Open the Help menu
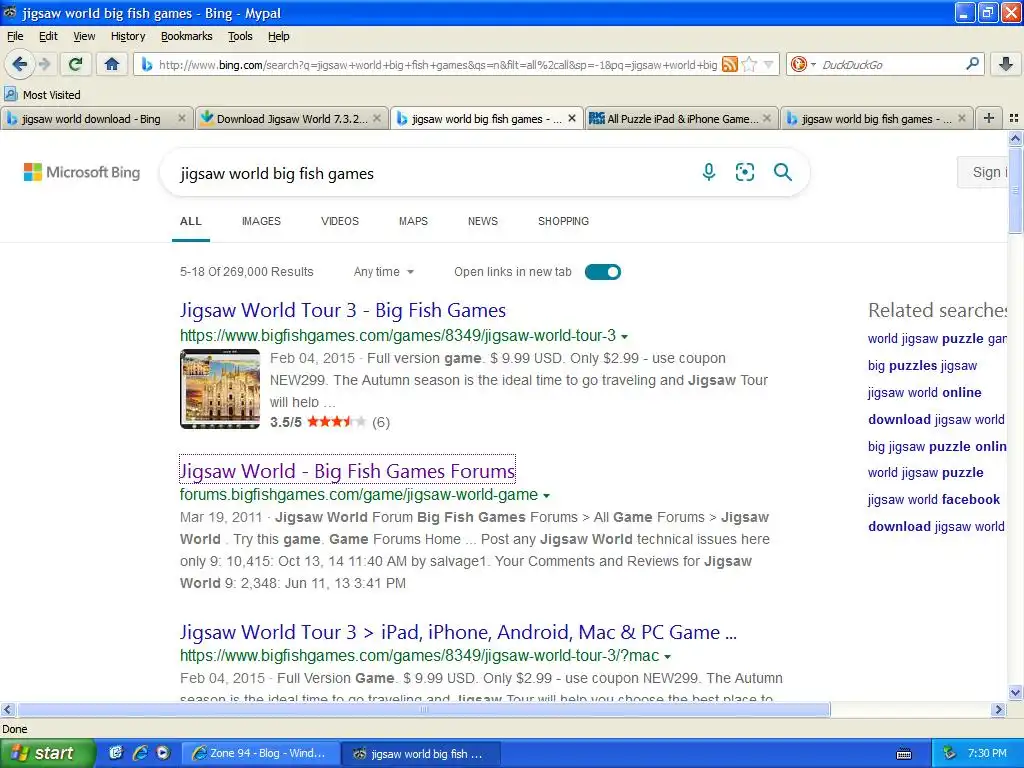 [x=279, y=36]
